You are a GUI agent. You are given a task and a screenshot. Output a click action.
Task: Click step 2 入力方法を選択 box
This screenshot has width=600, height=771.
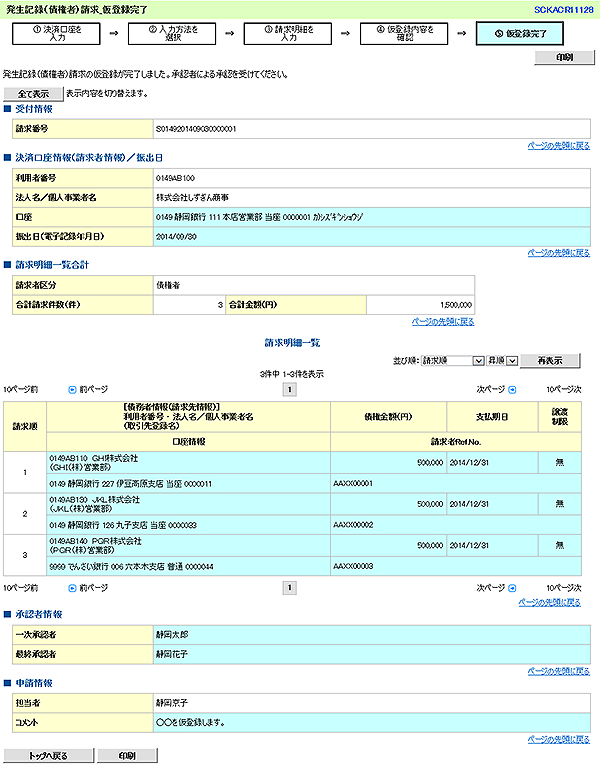172,33
